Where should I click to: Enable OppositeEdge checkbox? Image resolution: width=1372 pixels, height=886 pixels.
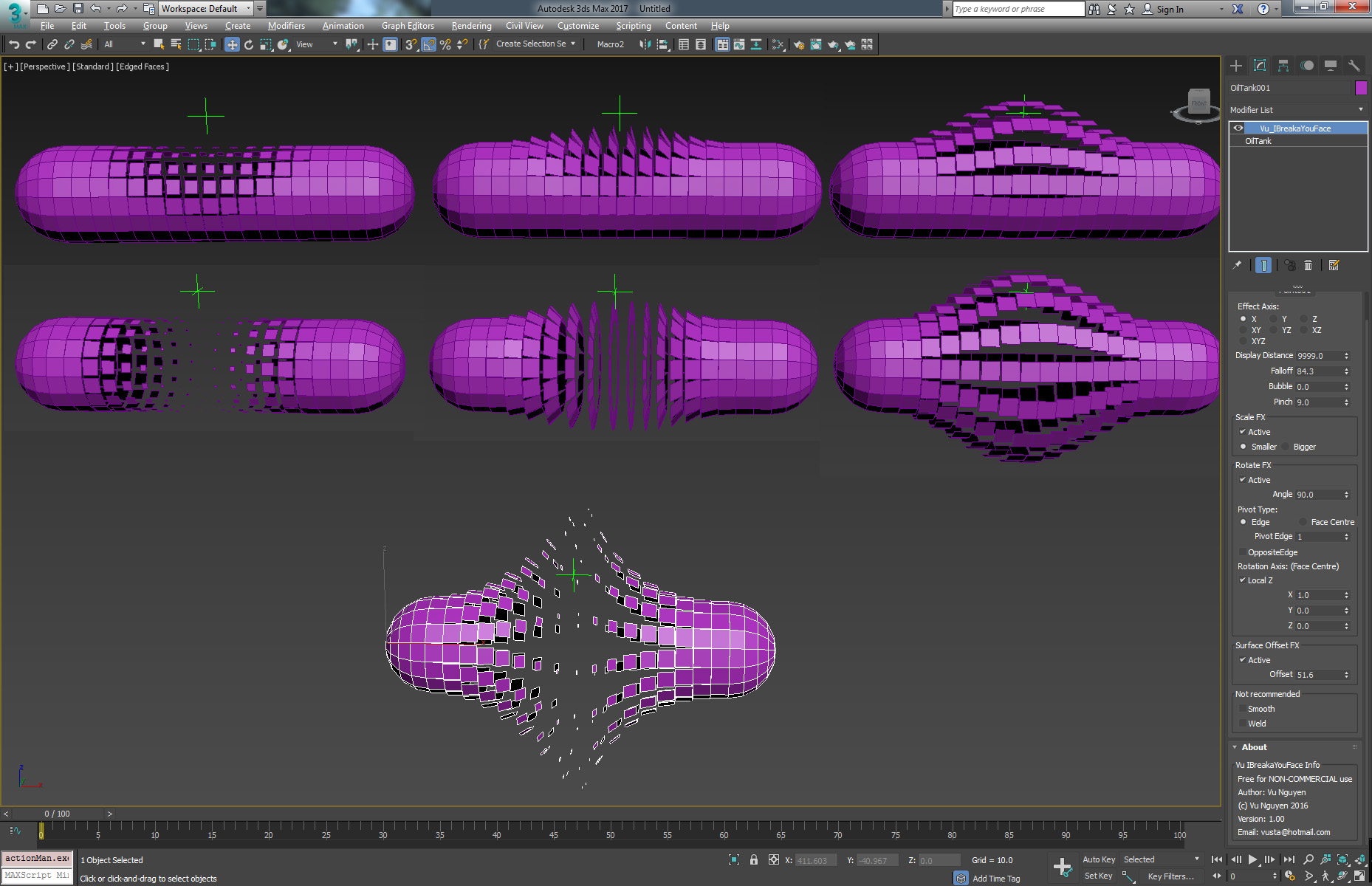[1243, 552]
